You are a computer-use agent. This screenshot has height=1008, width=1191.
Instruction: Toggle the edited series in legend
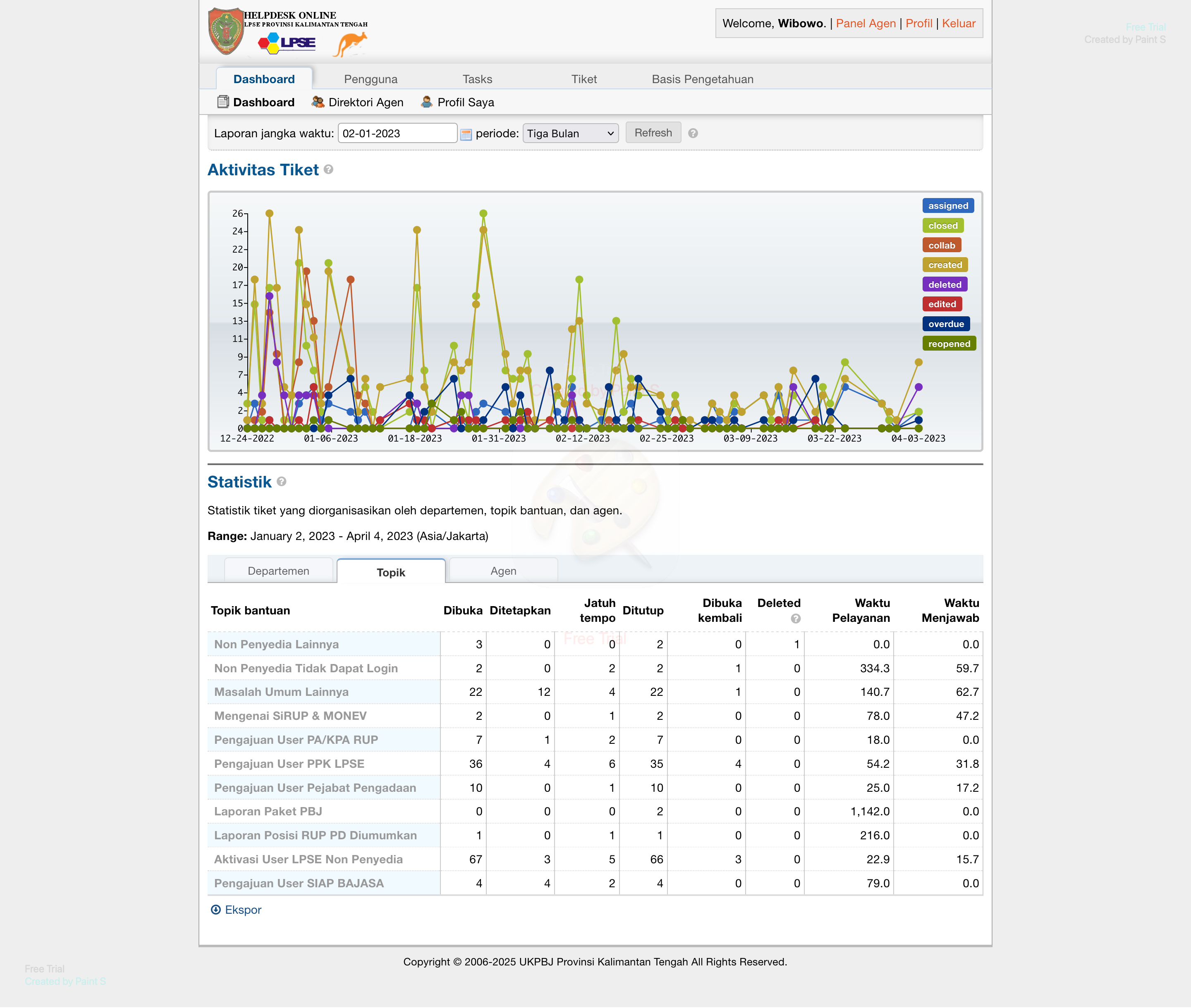pos(942,304)
